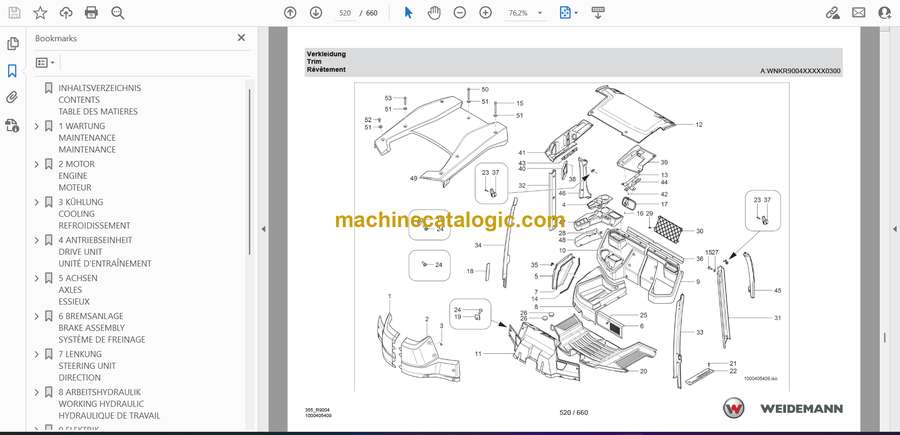900x435 pixels.
Task: Expand the 1 WARTUNG bookmark
Action: point(37,126)
